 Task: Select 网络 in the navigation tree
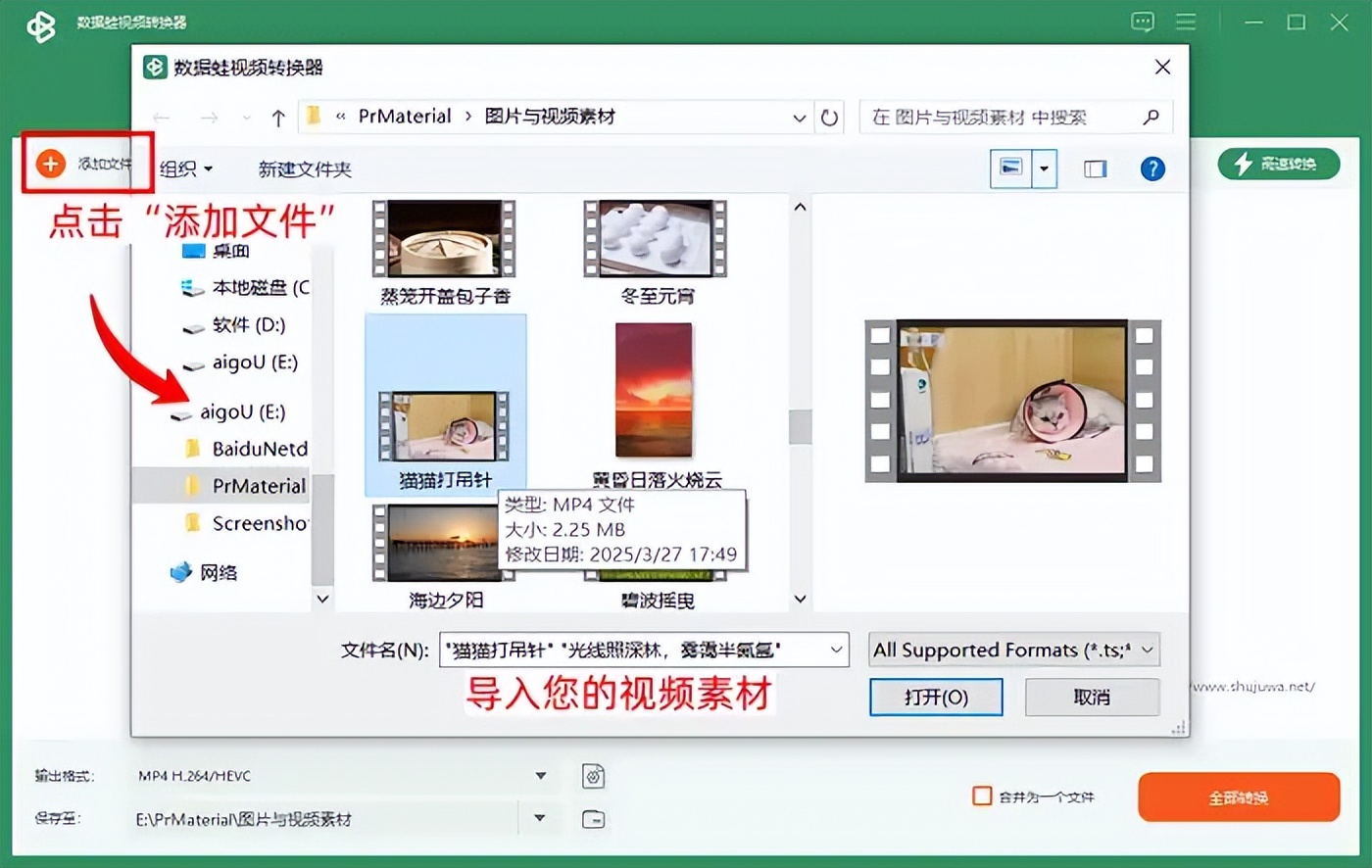218,572
